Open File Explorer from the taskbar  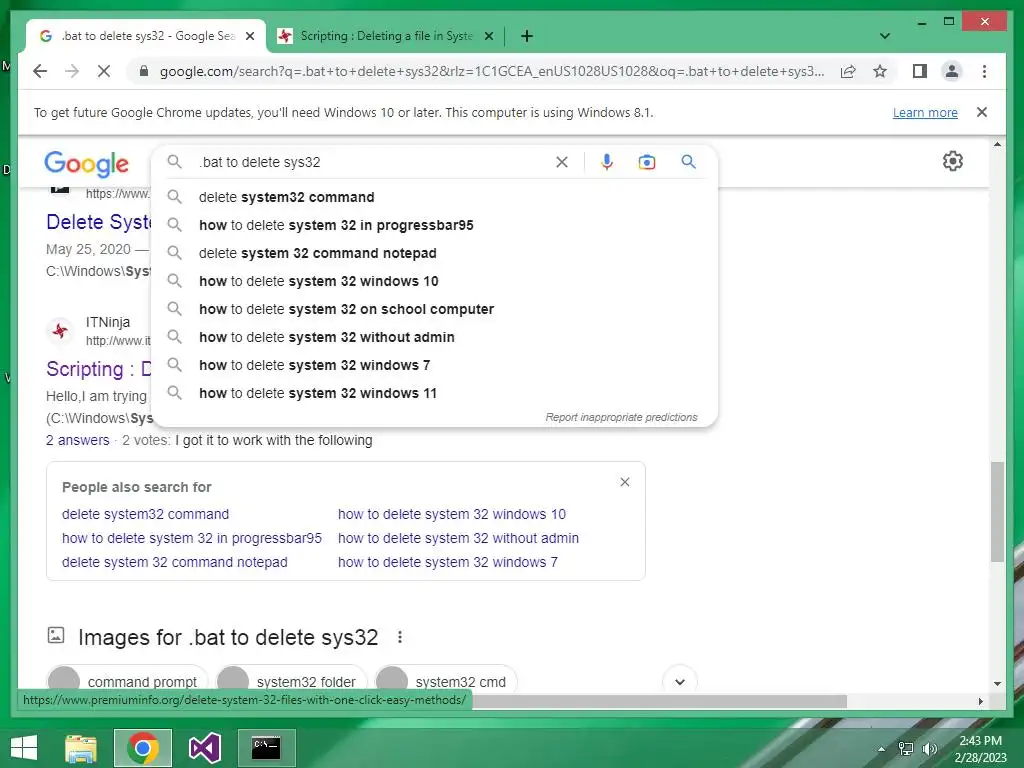click(x=81, y=748)
